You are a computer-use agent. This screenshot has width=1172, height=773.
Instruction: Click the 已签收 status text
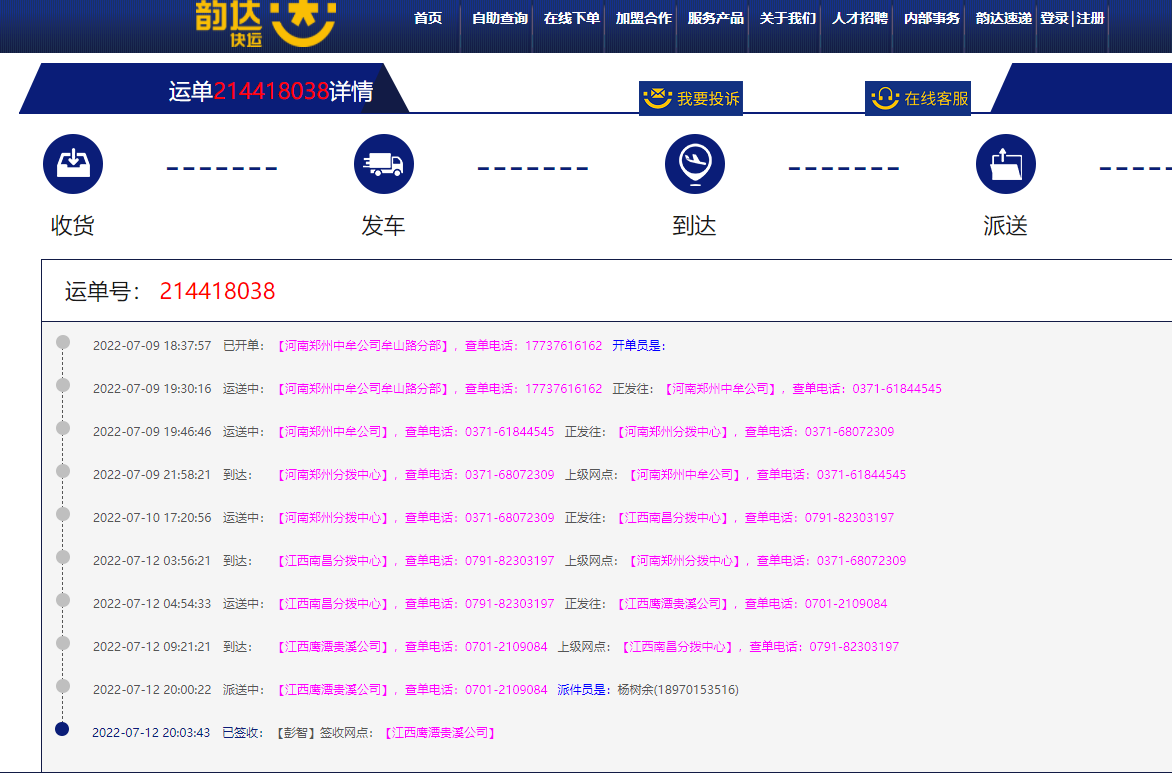243,733
